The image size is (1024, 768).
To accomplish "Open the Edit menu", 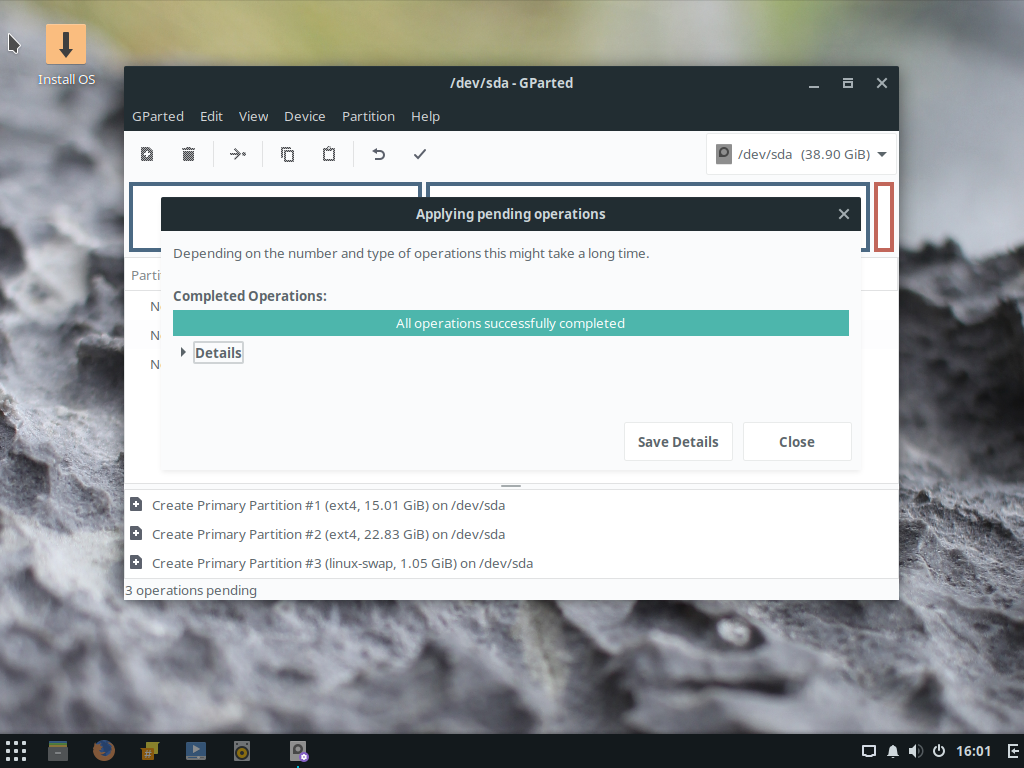I will (212, 116).
